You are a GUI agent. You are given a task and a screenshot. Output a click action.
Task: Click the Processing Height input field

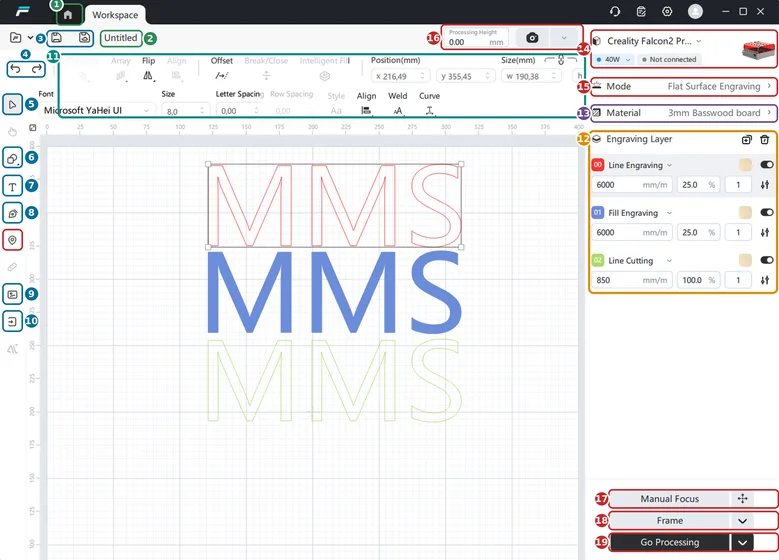click(x=476, y=38)
